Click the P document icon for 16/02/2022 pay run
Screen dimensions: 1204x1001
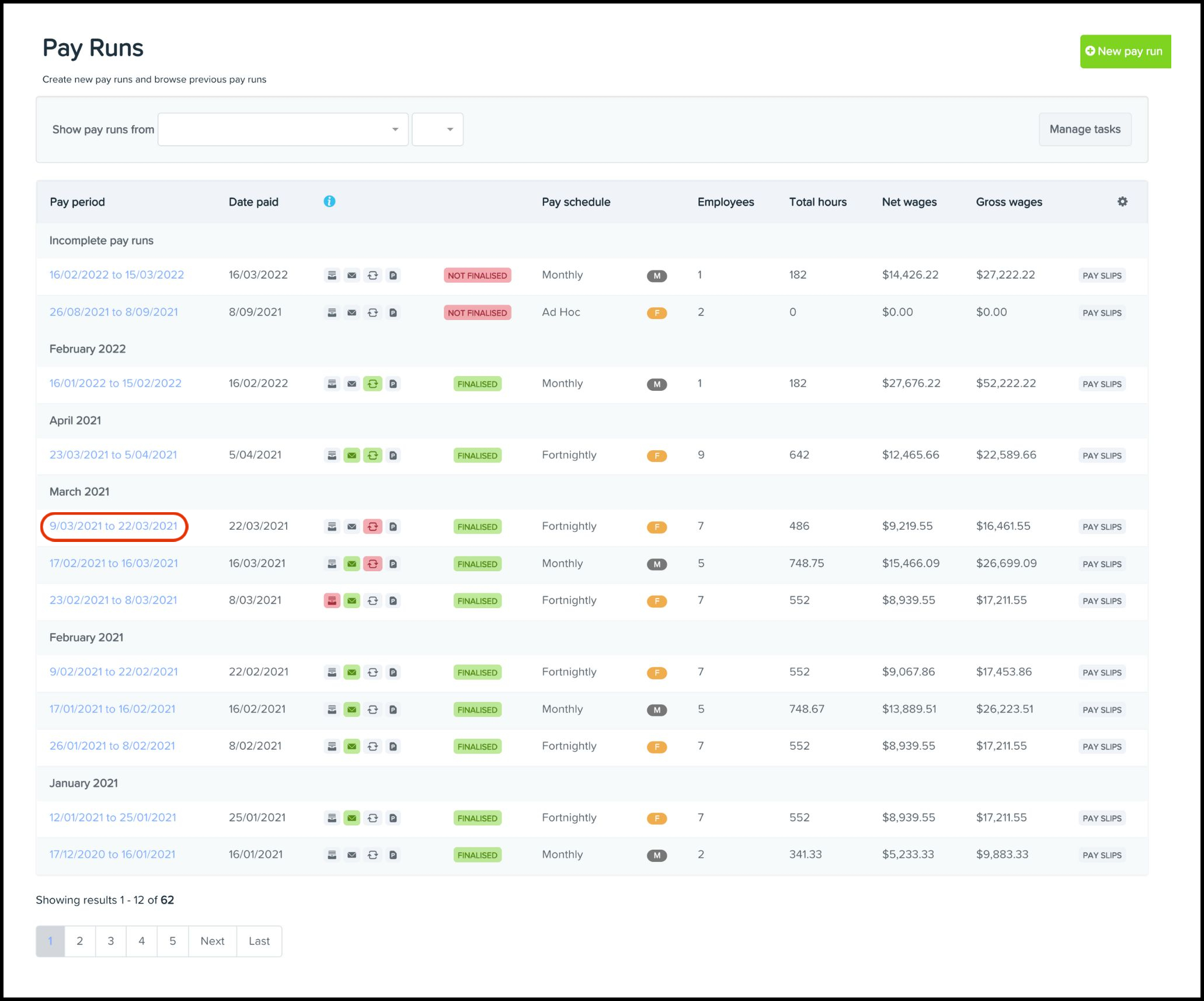point(394,275)
